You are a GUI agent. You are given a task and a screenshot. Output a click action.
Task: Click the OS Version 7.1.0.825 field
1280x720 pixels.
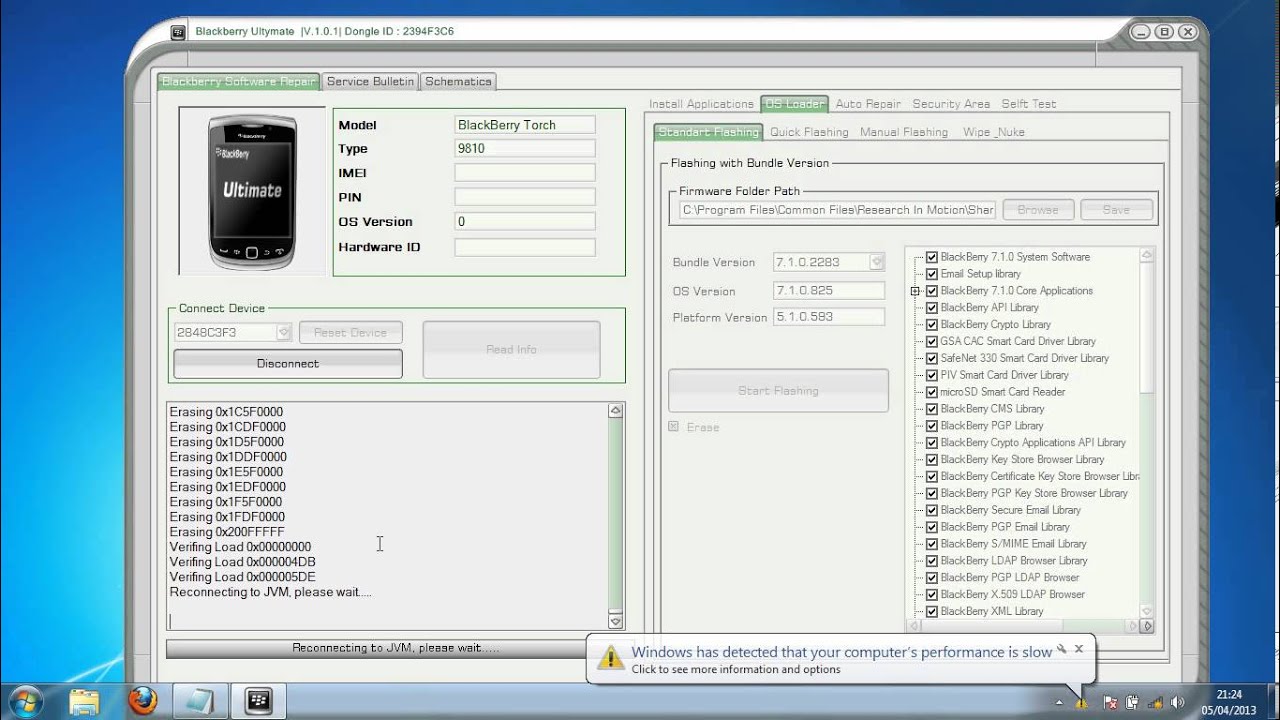pyautogui.click(x=829, y=291)
